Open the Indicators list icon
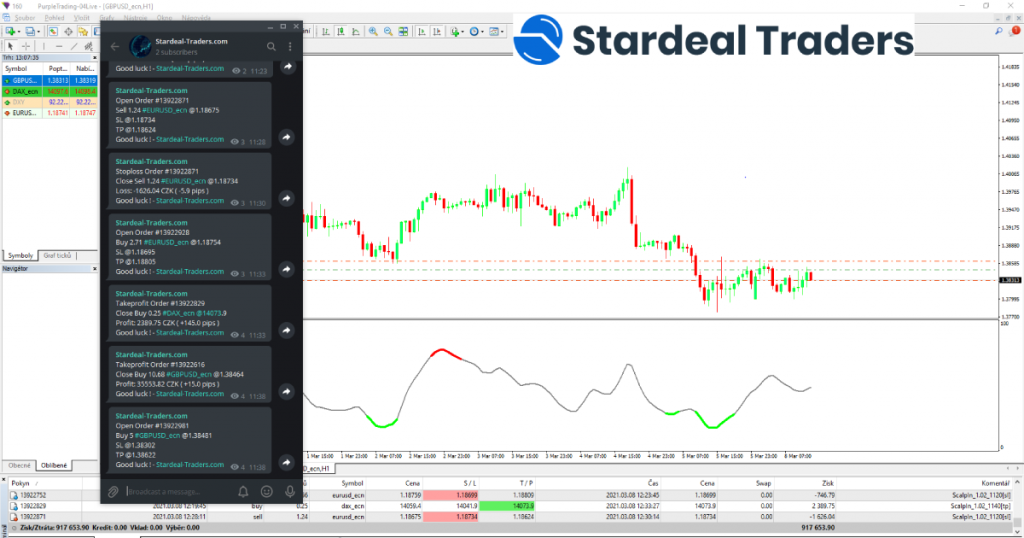 (455, 31)
